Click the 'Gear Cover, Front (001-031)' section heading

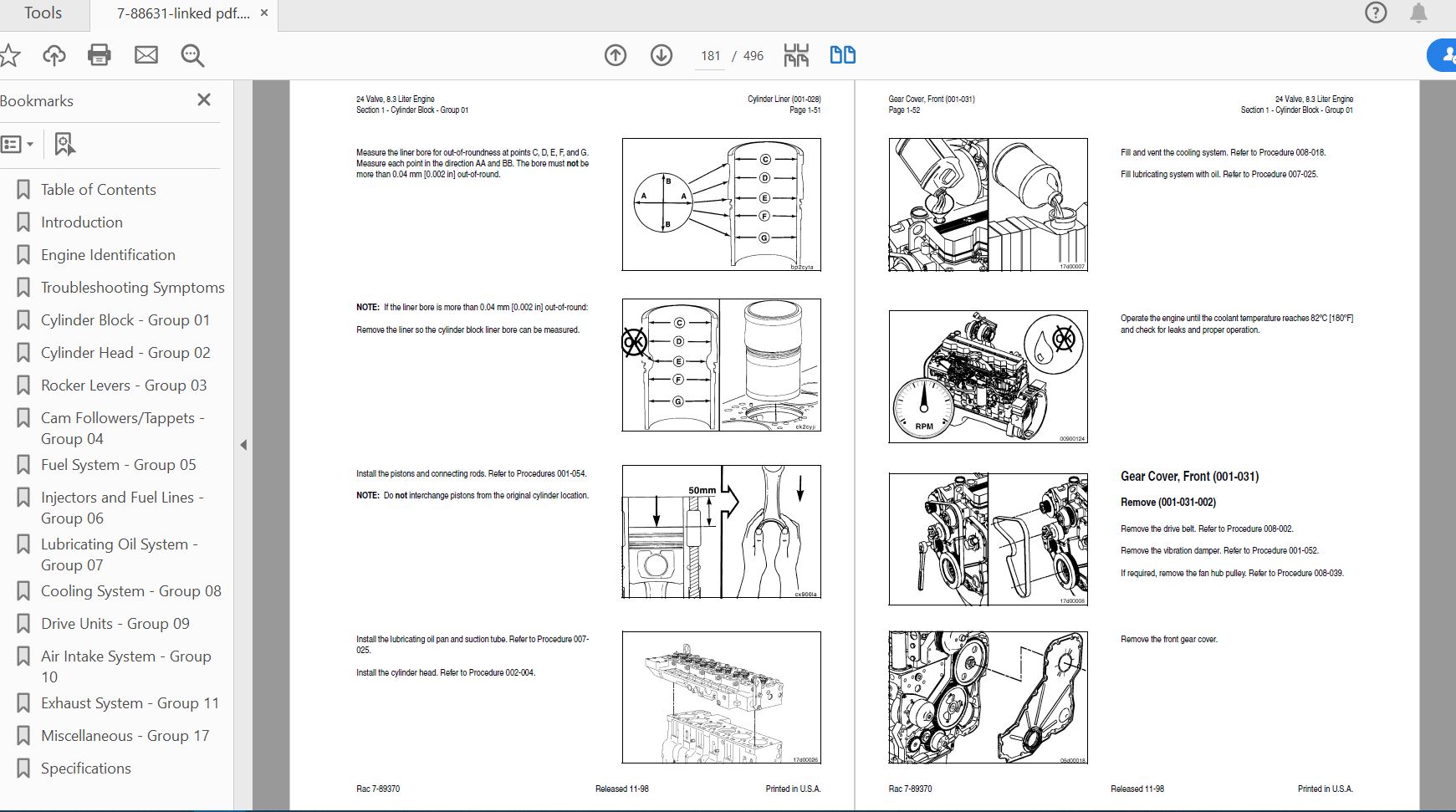tap(1189, 477)
